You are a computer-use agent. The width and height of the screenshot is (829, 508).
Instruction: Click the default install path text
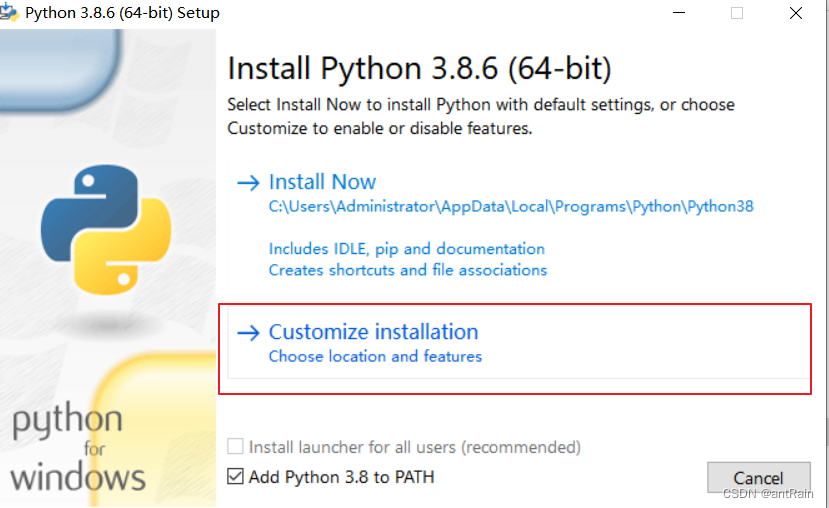511,206
